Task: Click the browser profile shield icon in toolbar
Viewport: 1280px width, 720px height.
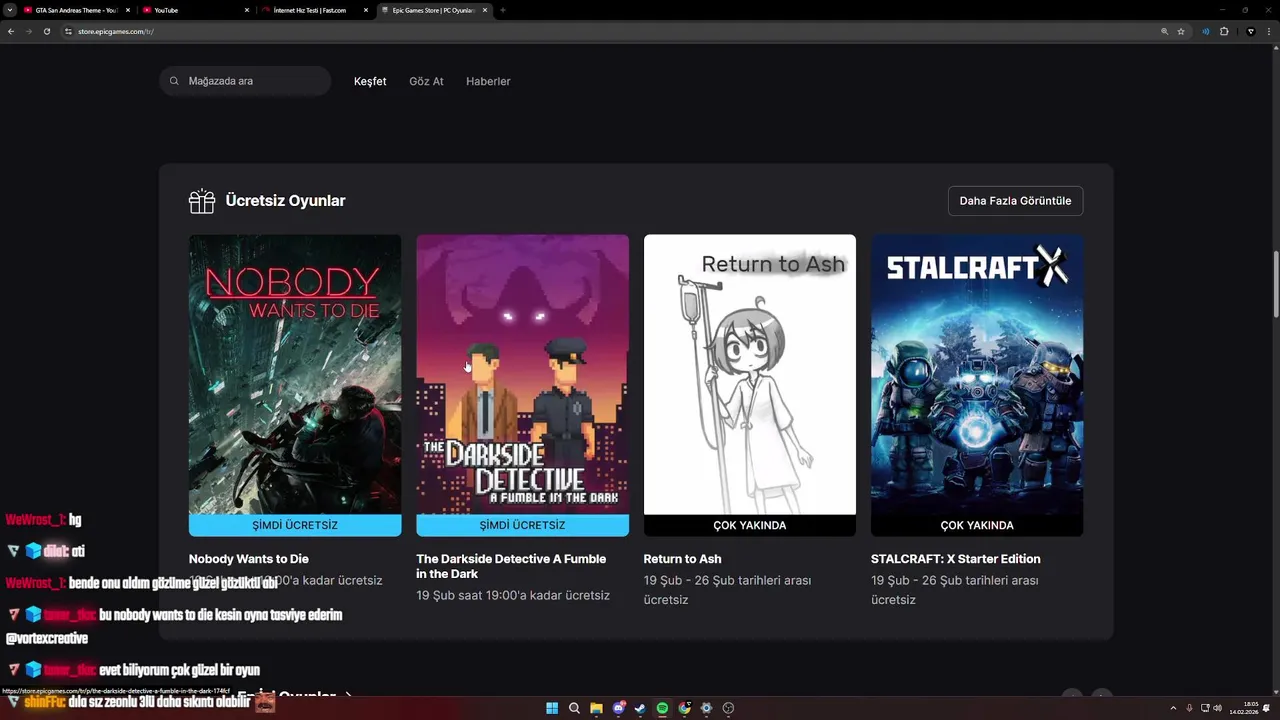Action: [1250, 31]
